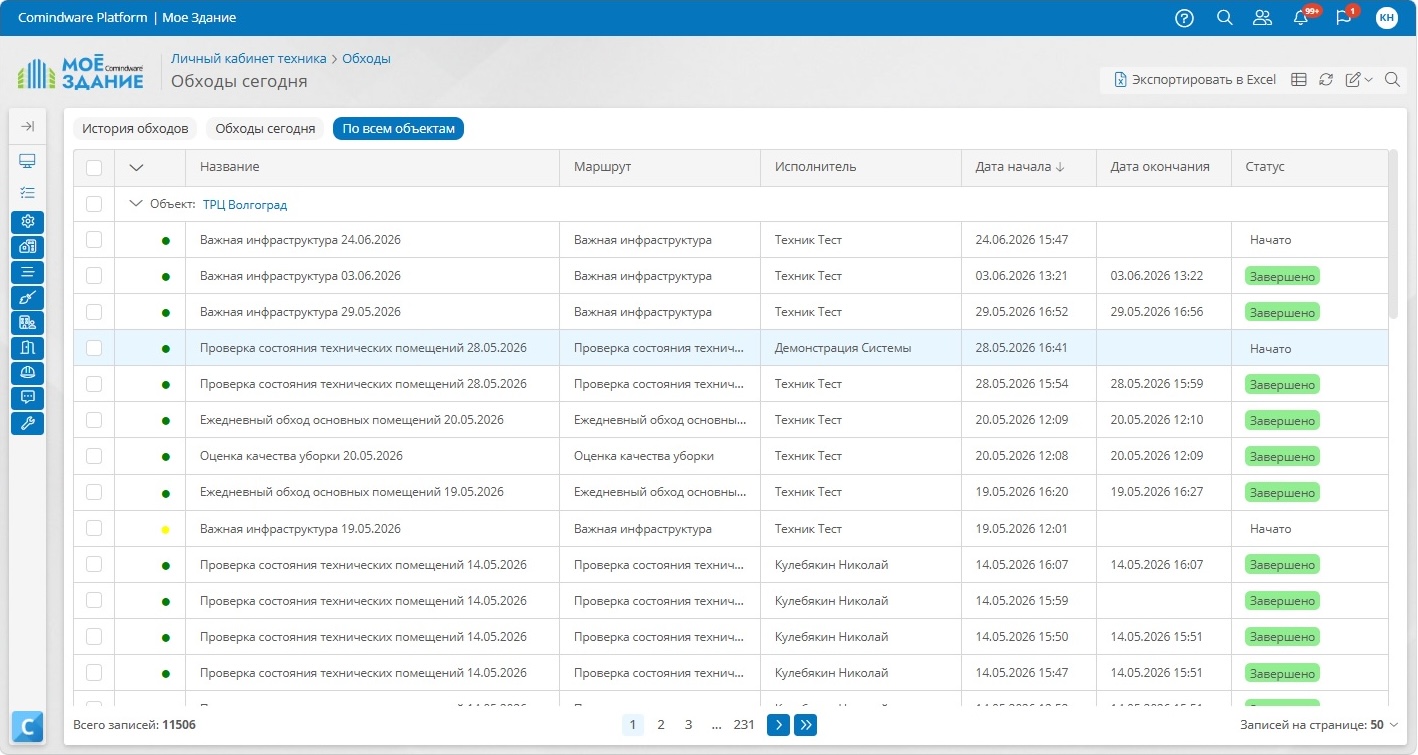Sort by the Статус column header
Viewport: 1418px width, 755px height.
[1310, 167]
